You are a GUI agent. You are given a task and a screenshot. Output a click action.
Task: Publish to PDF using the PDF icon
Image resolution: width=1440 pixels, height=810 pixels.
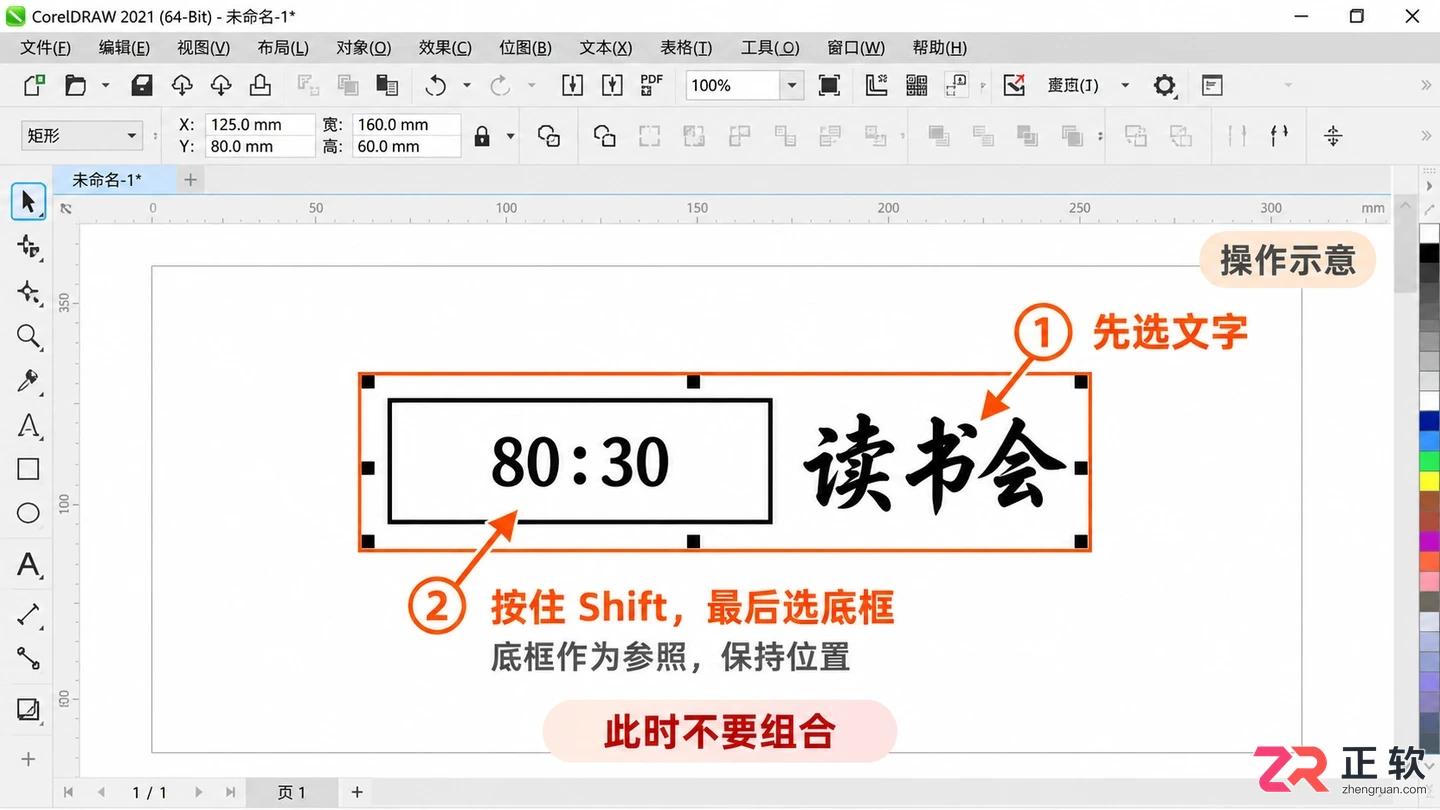coord(651,85)
